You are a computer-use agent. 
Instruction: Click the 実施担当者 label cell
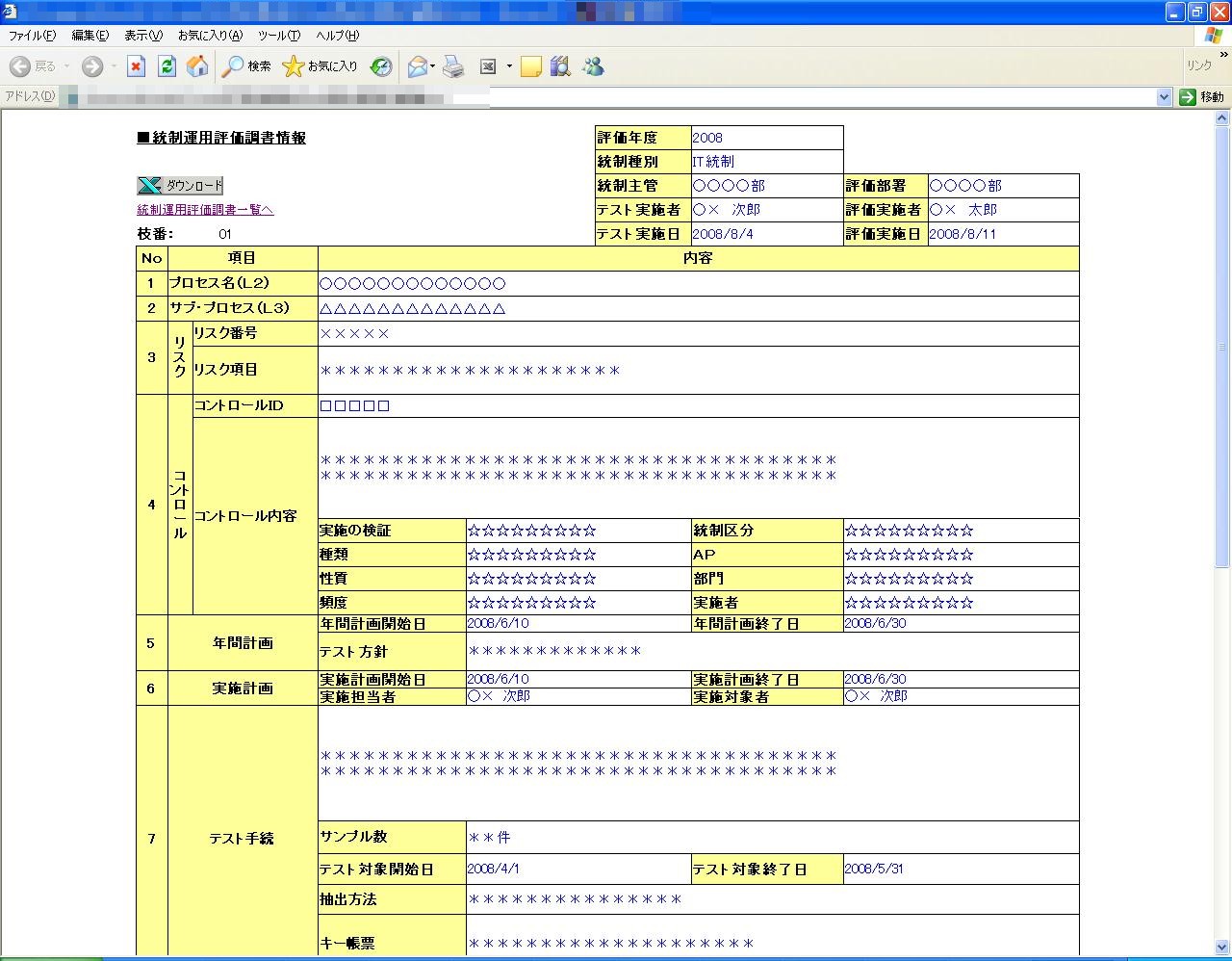coord(392,696)
